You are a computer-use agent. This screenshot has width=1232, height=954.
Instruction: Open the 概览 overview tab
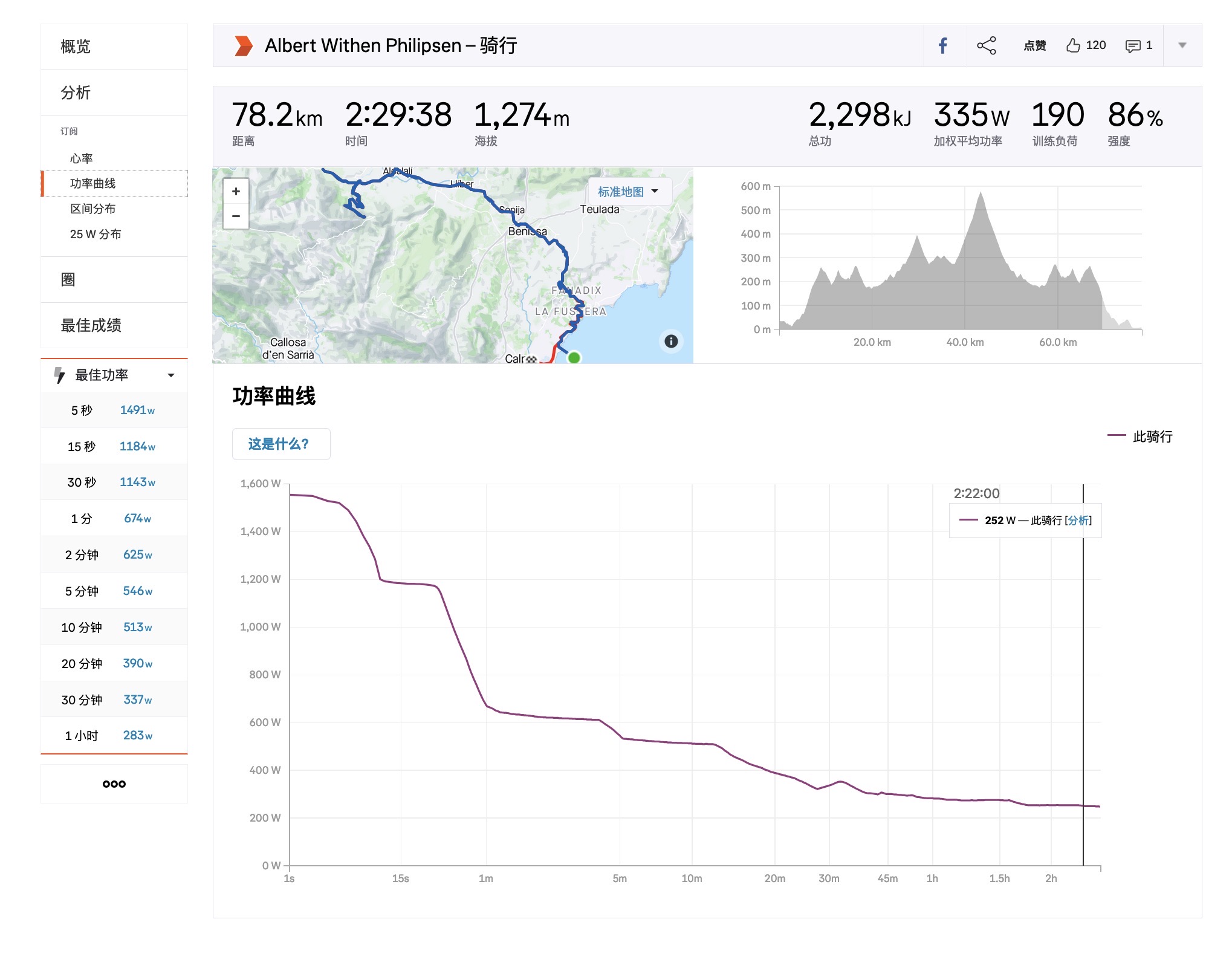(x=76, y=47)
